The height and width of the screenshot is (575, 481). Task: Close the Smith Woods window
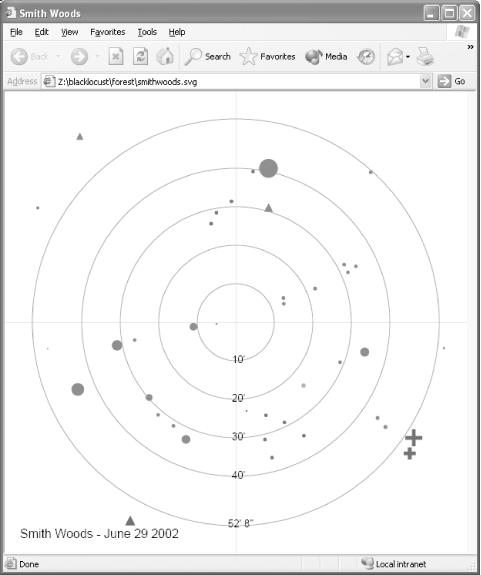(x=467, y=14)
